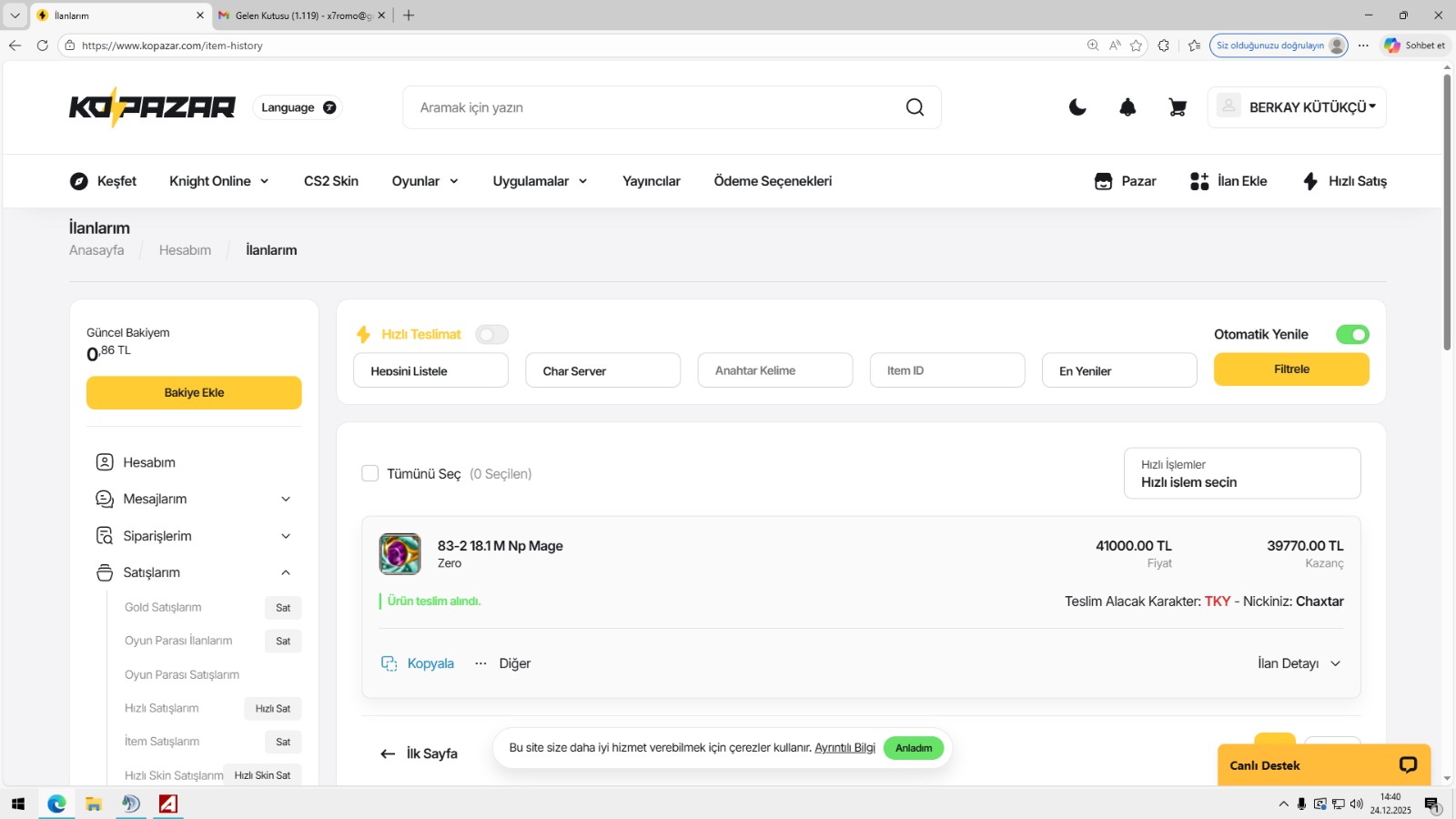Image resolution: width=1456 pixels, height=819 pixels.
Task: Click the Hızlı Skin Sat button
Action: coord(262,775)
